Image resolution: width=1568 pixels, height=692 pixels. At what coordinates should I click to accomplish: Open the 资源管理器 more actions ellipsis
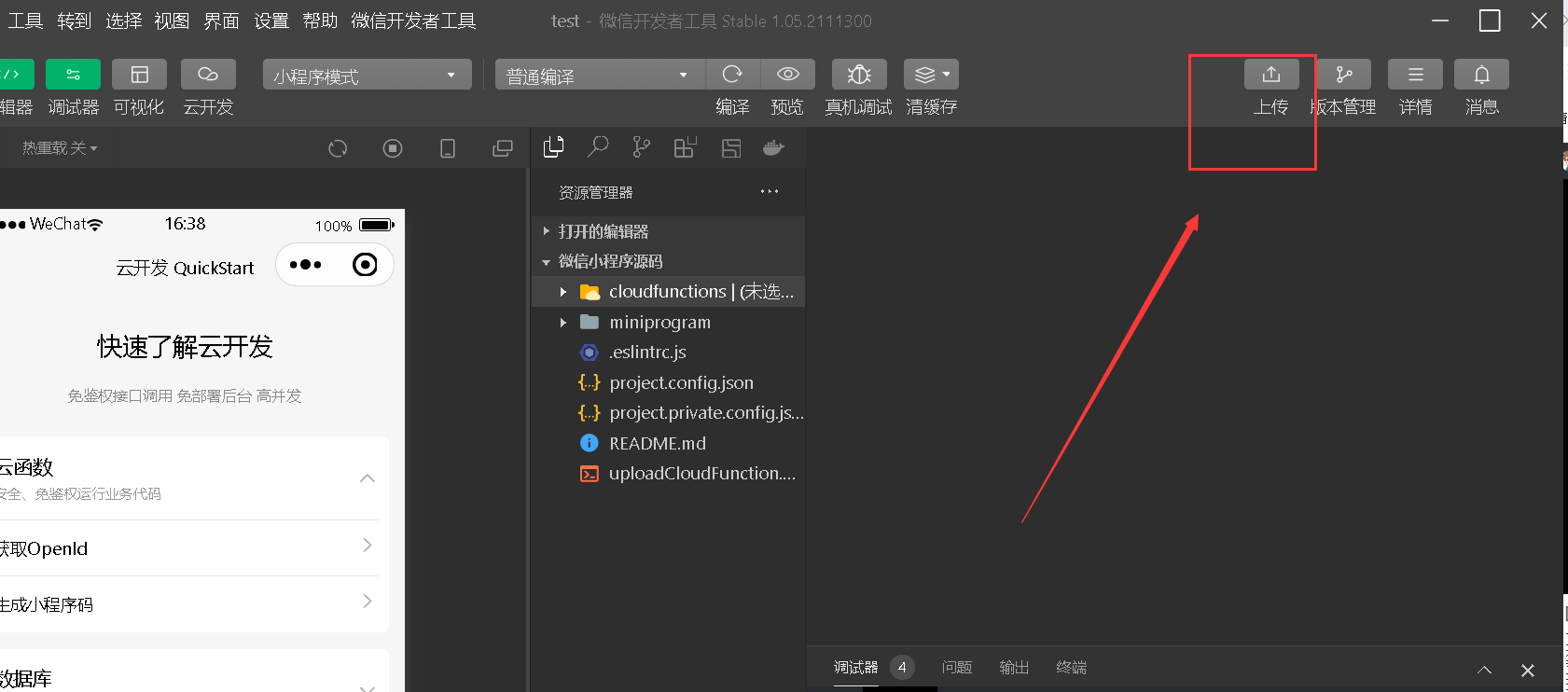pos(769,191)
